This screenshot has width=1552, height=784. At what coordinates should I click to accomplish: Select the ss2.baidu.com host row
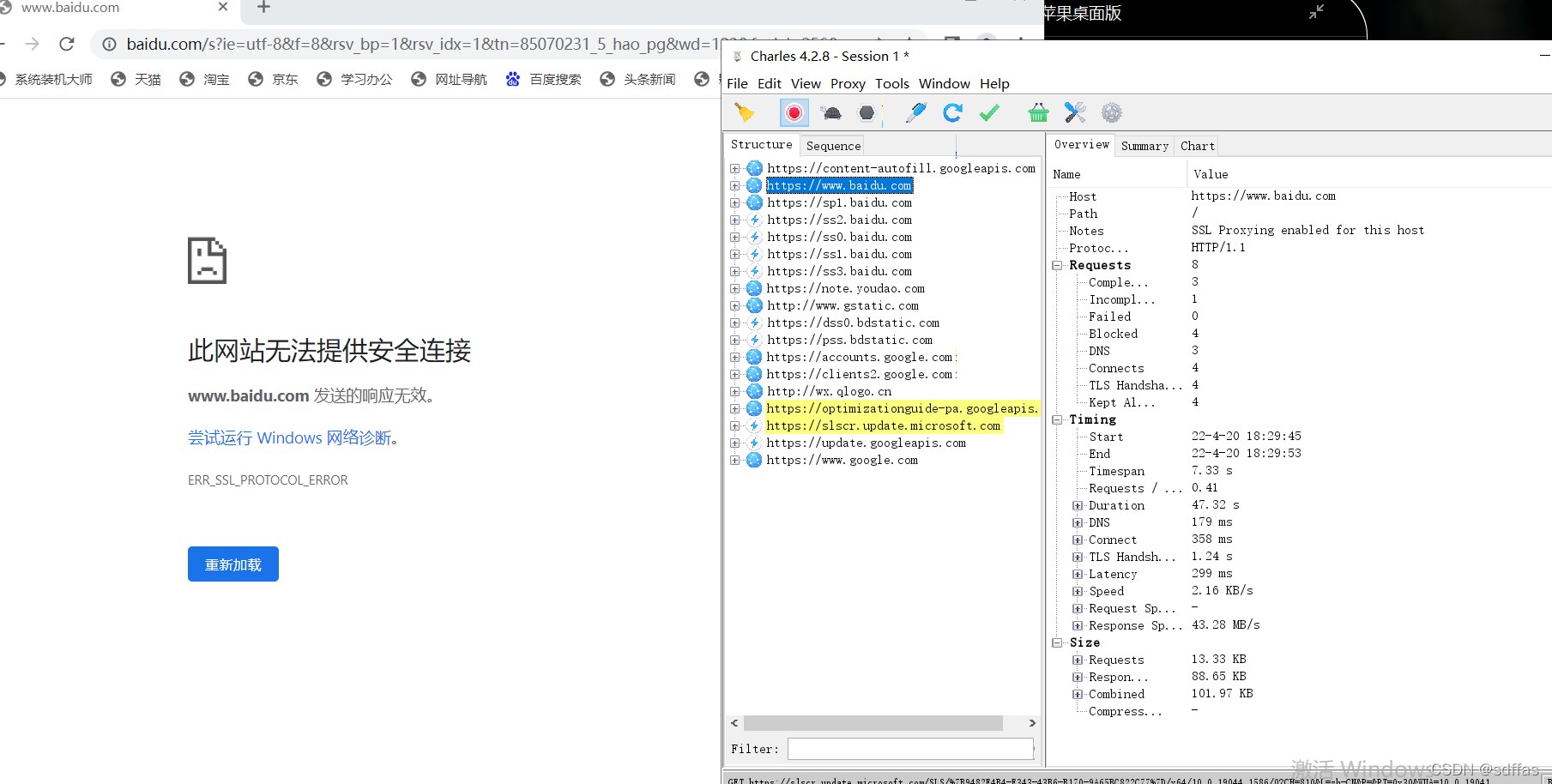[x=839, y=220]
